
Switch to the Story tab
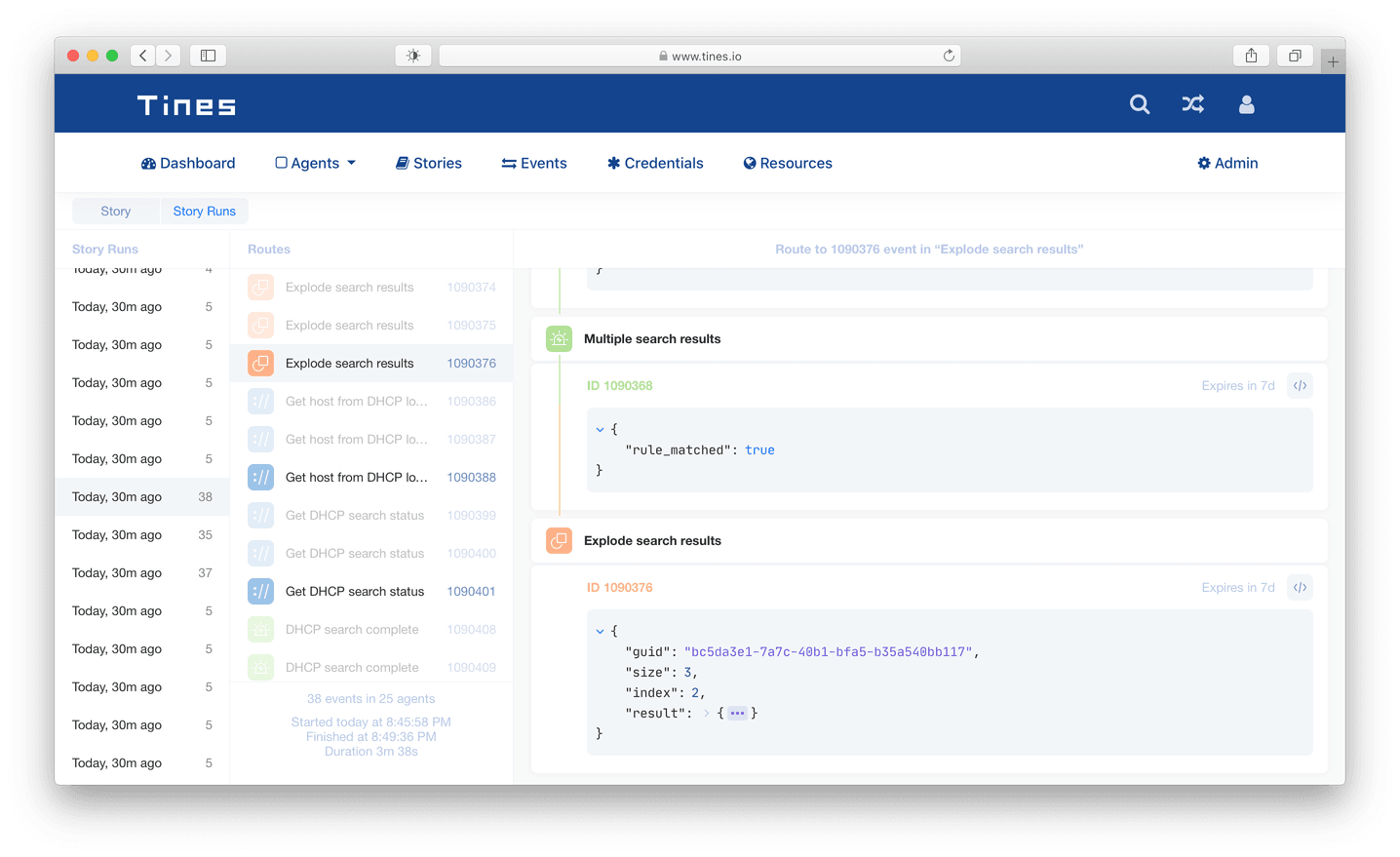[x=115, y=212]
